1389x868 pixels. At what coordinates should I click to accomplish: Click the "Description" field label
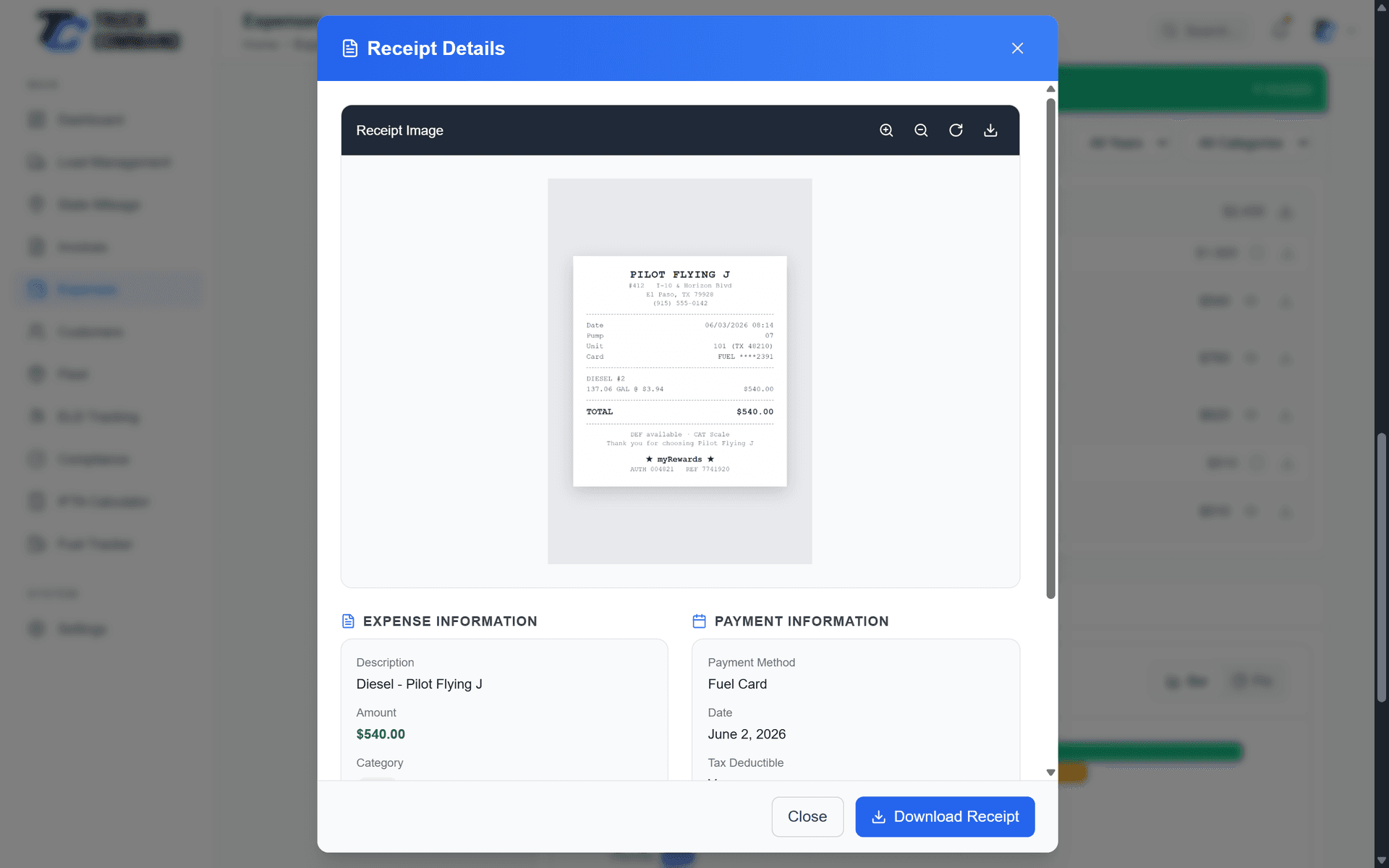tap(385, 663)
